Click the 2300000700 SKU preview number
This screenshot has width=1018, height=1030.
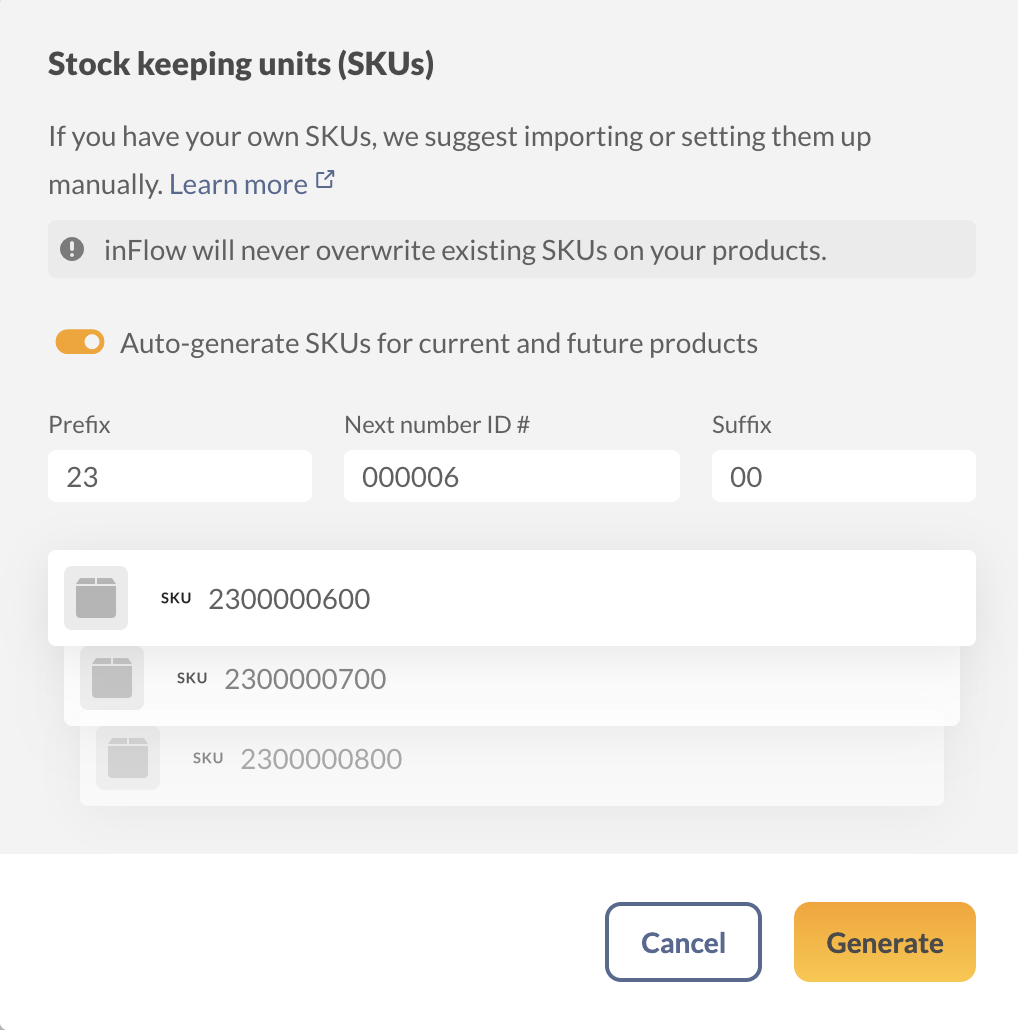point(305,679)
